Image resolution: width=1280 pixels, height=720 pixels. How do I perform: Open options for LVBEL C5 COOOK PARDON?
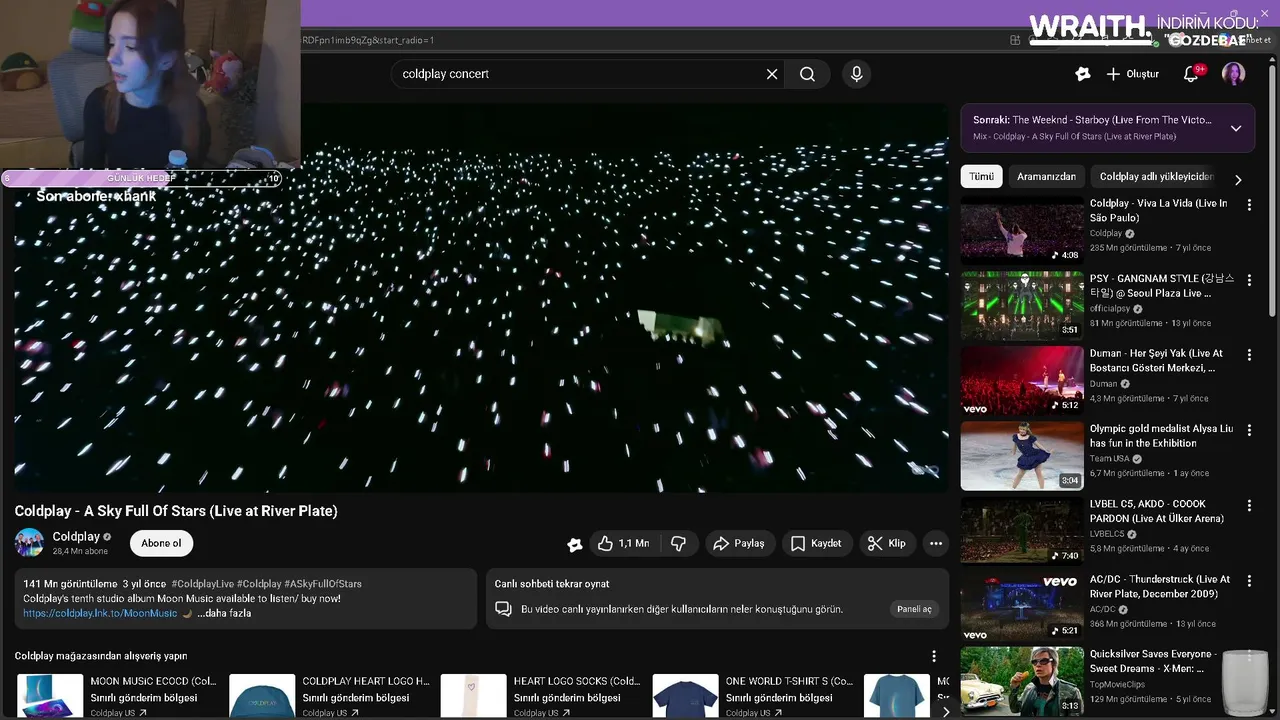pyautogui.click(x=1249, y=505)
